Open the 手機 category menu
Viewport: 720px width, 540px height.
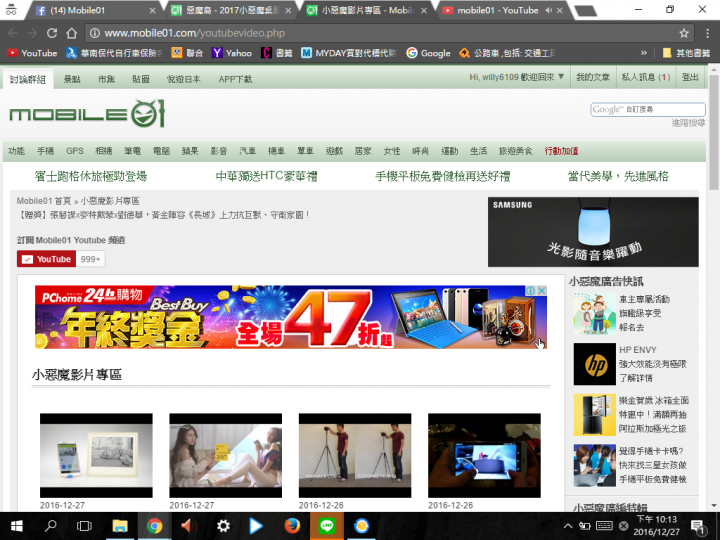[x=45, y=151]
